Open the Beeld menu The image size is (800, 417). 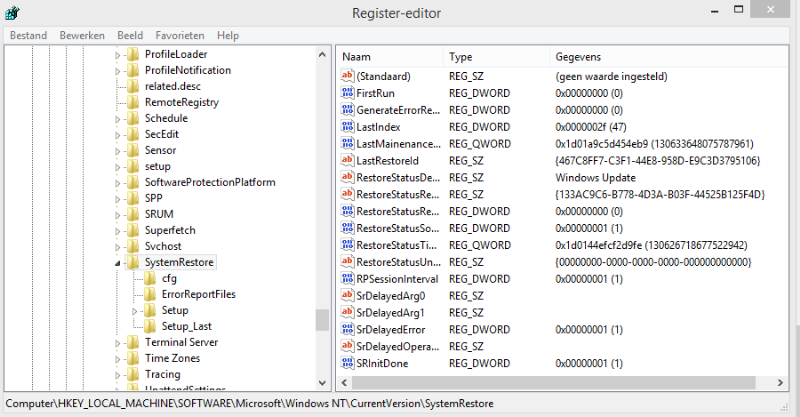(x=130, y=35)
